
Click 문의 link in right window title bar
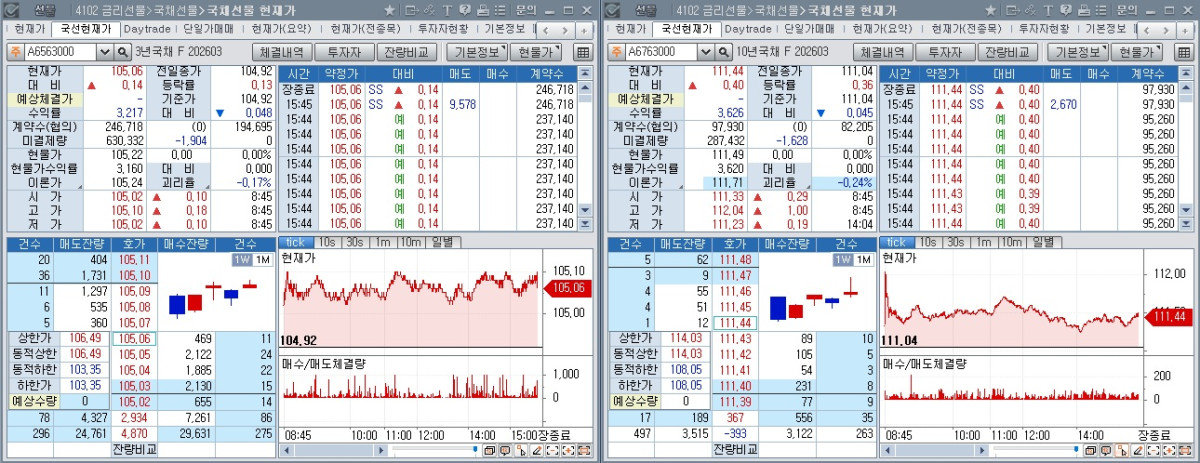coord(1126,10)
